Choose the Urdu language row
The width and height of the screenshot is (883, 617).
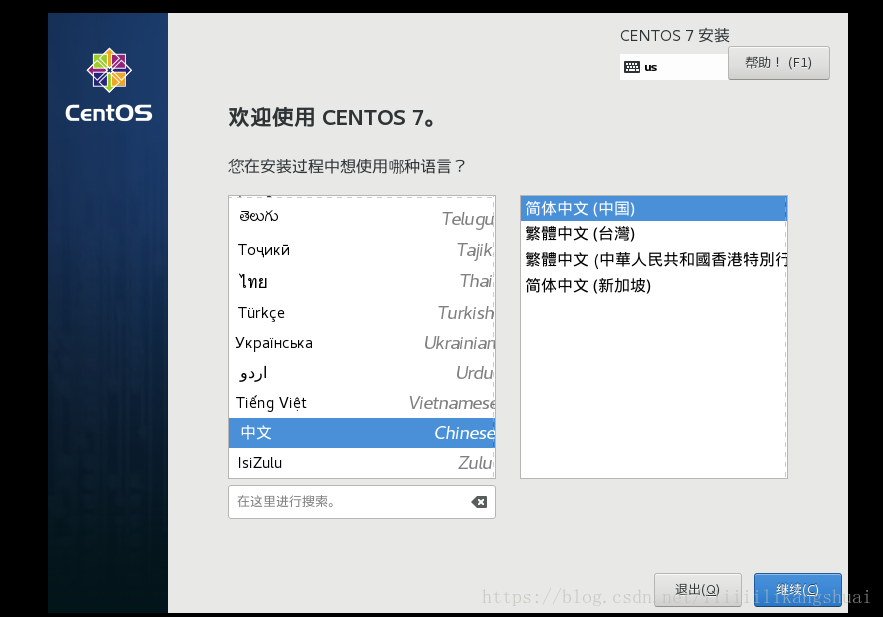pyautogui.click(x=362, y=373)
